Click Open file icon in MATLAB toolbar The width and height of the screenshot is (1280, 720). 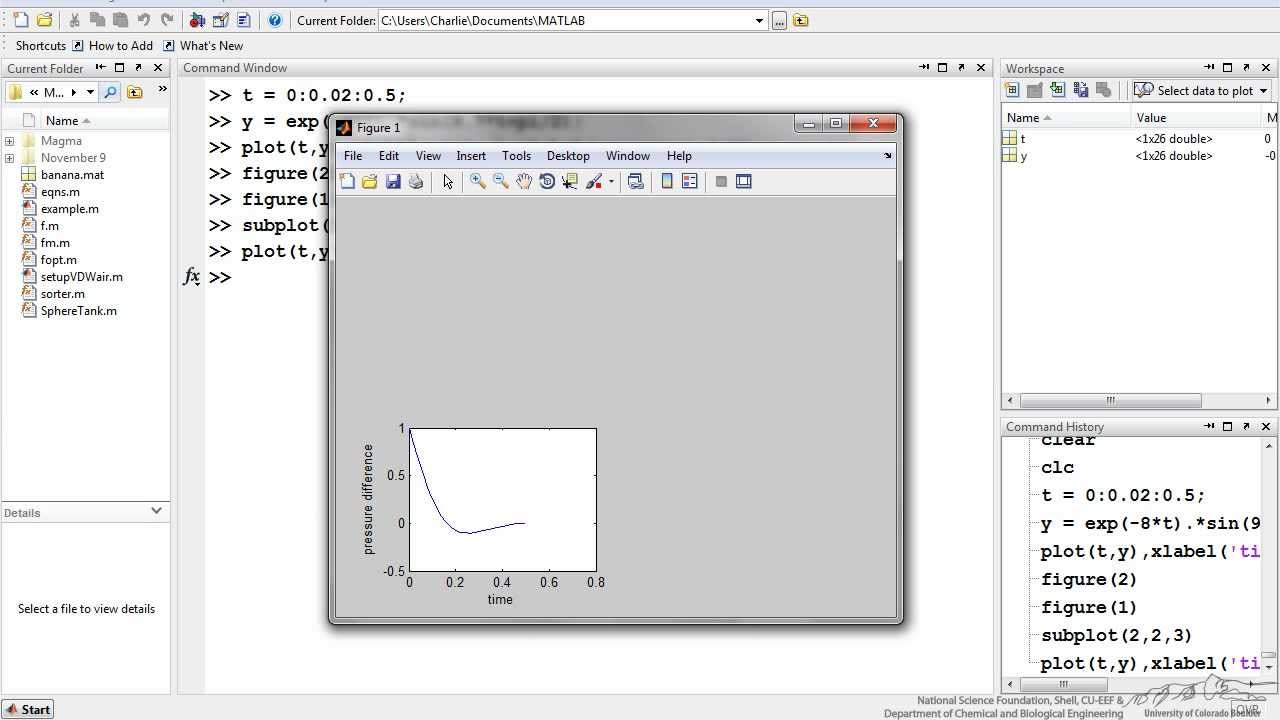coord(44,20)
